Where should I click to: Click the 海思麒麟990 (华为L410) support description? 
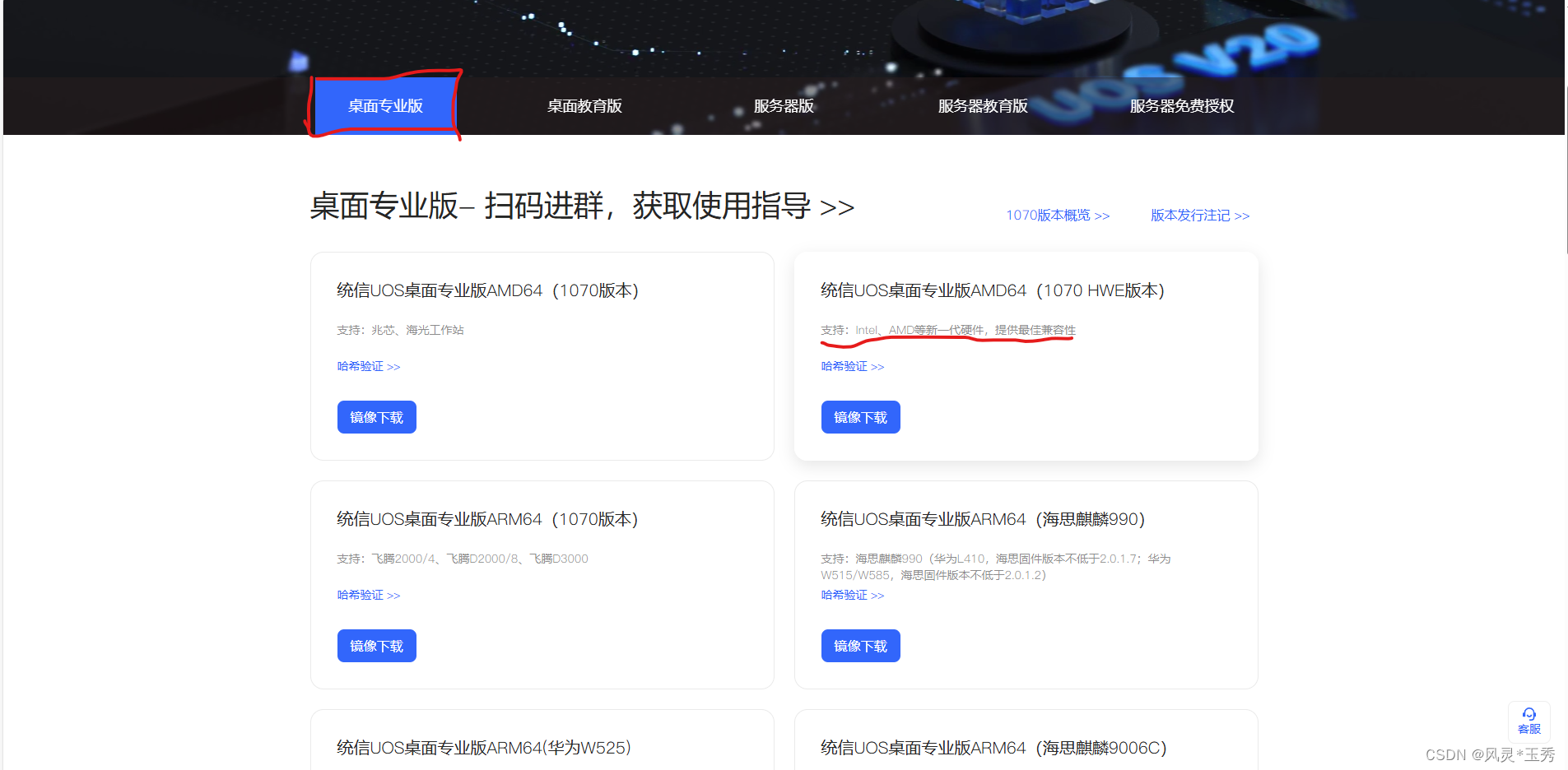pos(996,567)
